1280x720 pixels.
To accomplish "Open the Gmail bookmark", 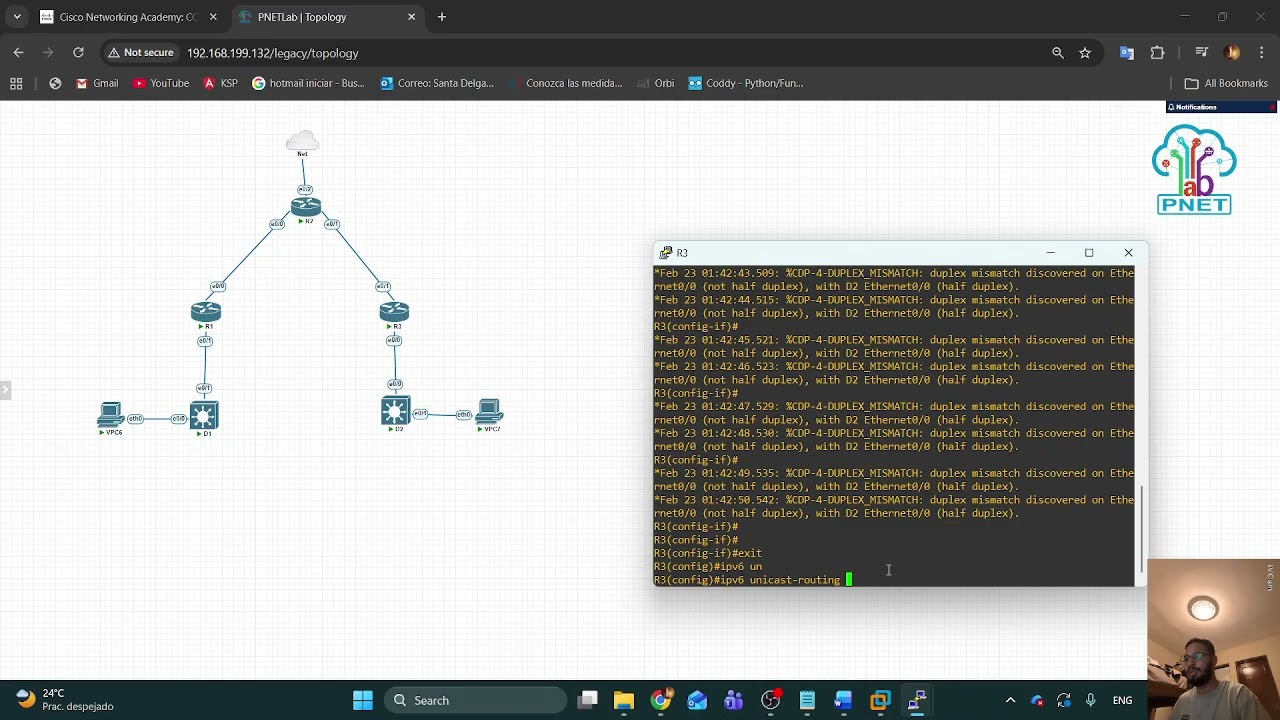I will click(97, 83).
